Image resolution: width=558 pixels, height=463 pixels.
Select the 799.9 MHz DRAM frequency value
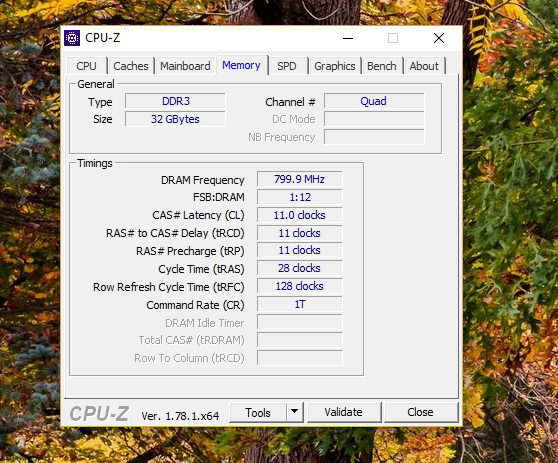[300, 179]
